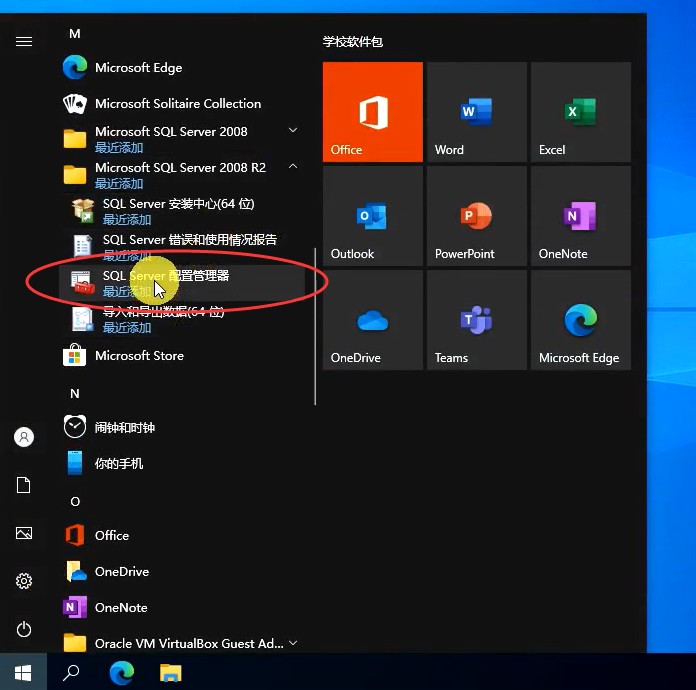Open the Pictures sidebar icon

[x=24, y=533]
